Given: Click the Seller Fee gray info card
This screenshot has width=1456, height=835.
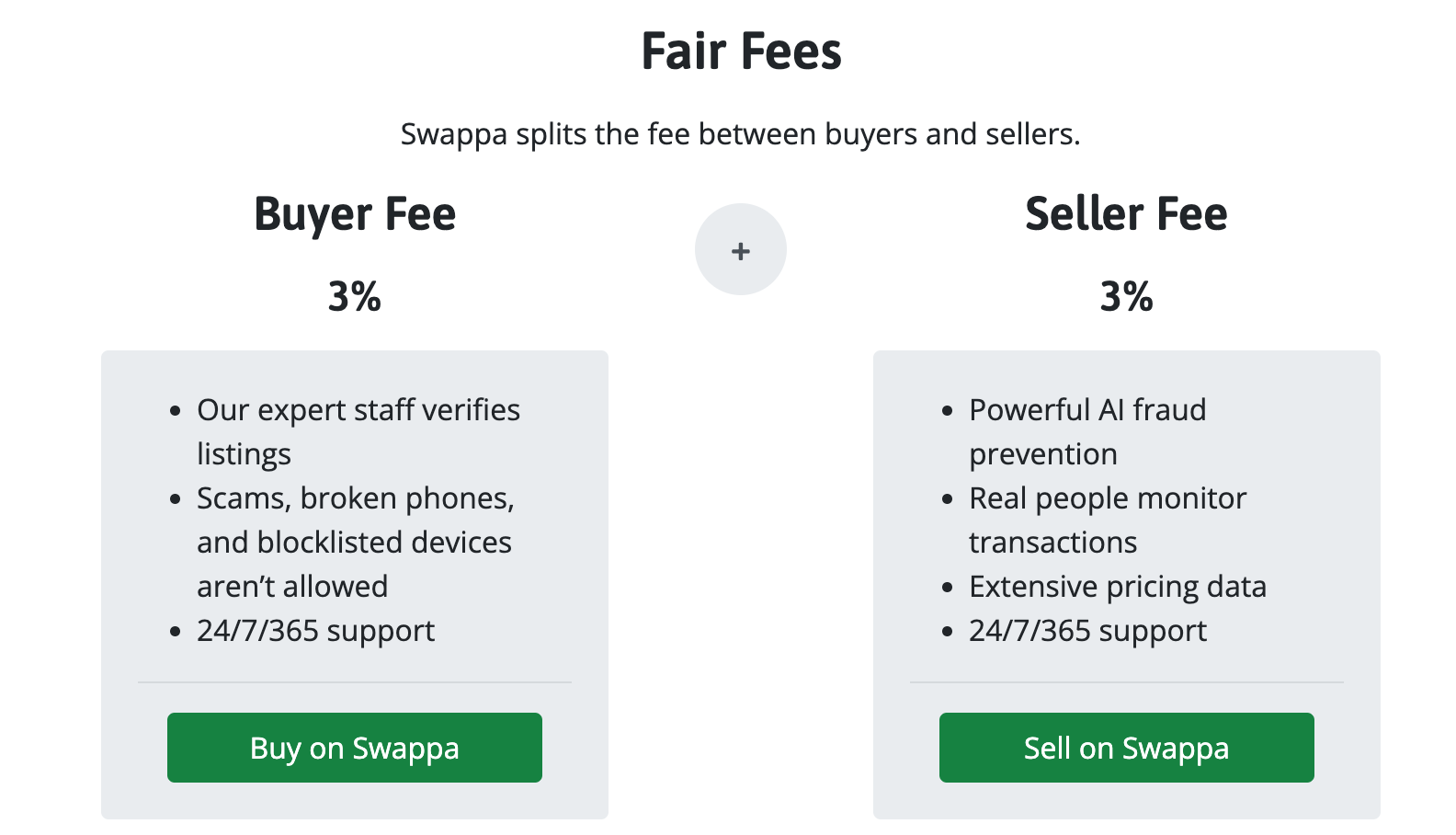Looking at the screenshot, I should point(1126,584).
